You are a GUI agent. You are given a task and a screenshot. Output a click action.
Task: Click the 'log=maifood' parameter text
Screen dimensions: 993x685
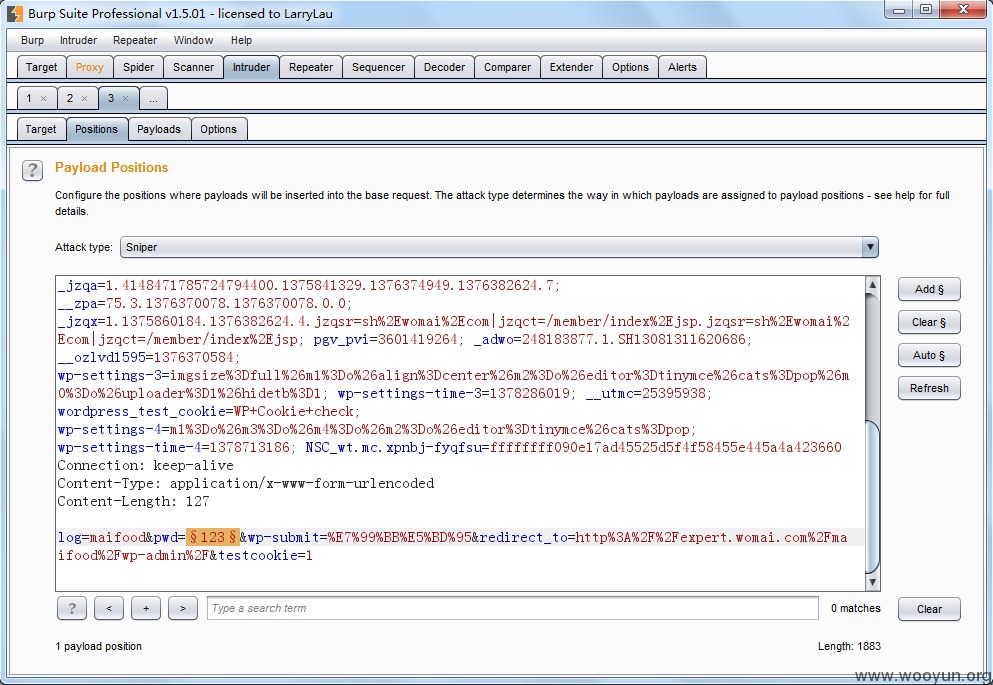[101, 537]
